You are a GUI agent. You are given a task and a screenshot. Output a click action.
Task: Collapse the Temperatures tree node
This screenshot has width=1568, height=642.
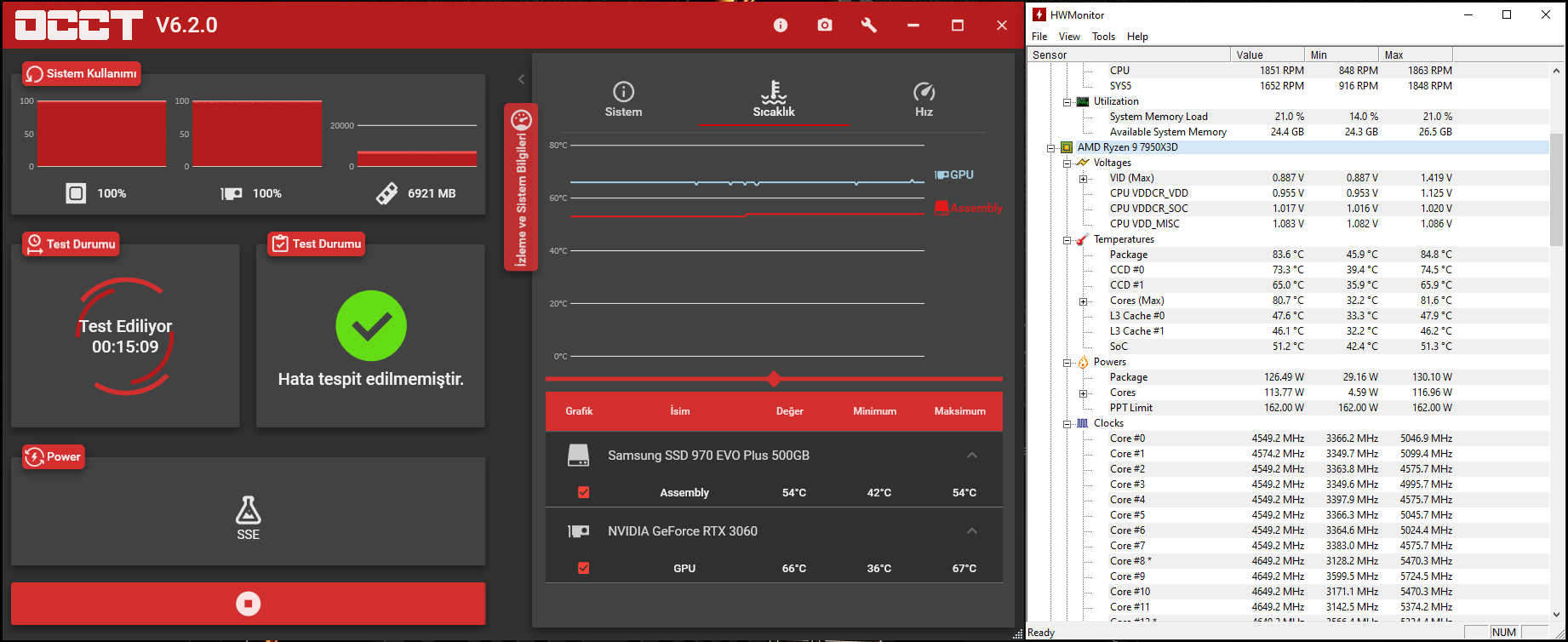click(1067, 240)
